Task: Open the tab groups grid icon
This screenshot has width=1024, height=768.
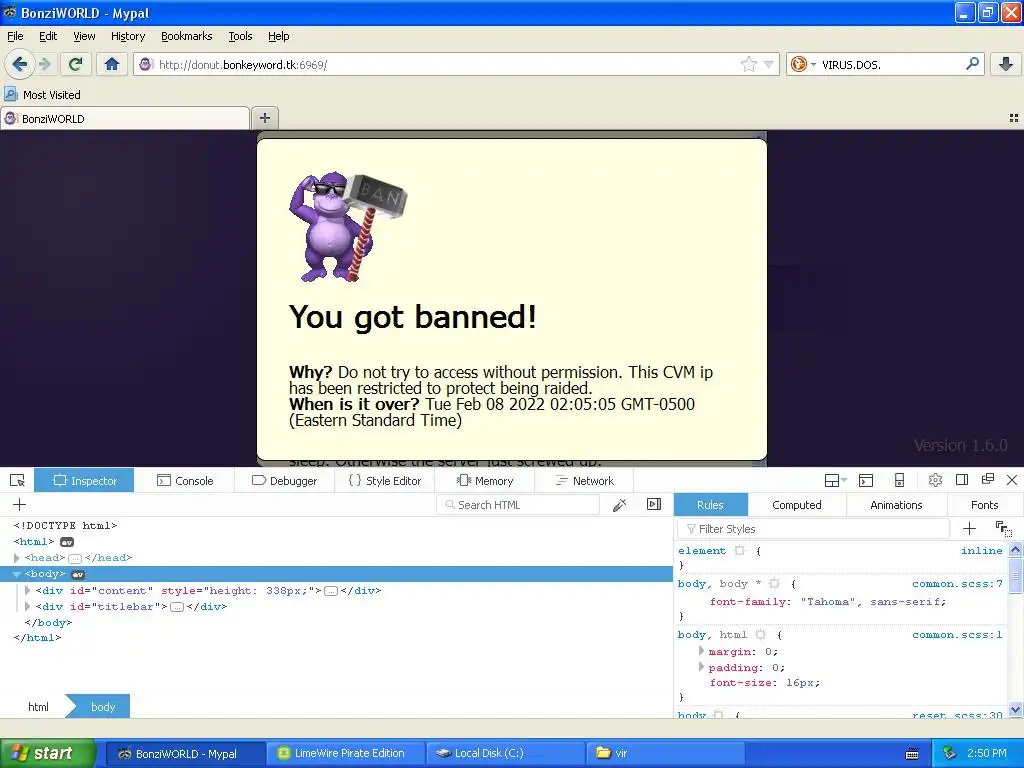Action: pyautogui.click(x=1014, y=118)
